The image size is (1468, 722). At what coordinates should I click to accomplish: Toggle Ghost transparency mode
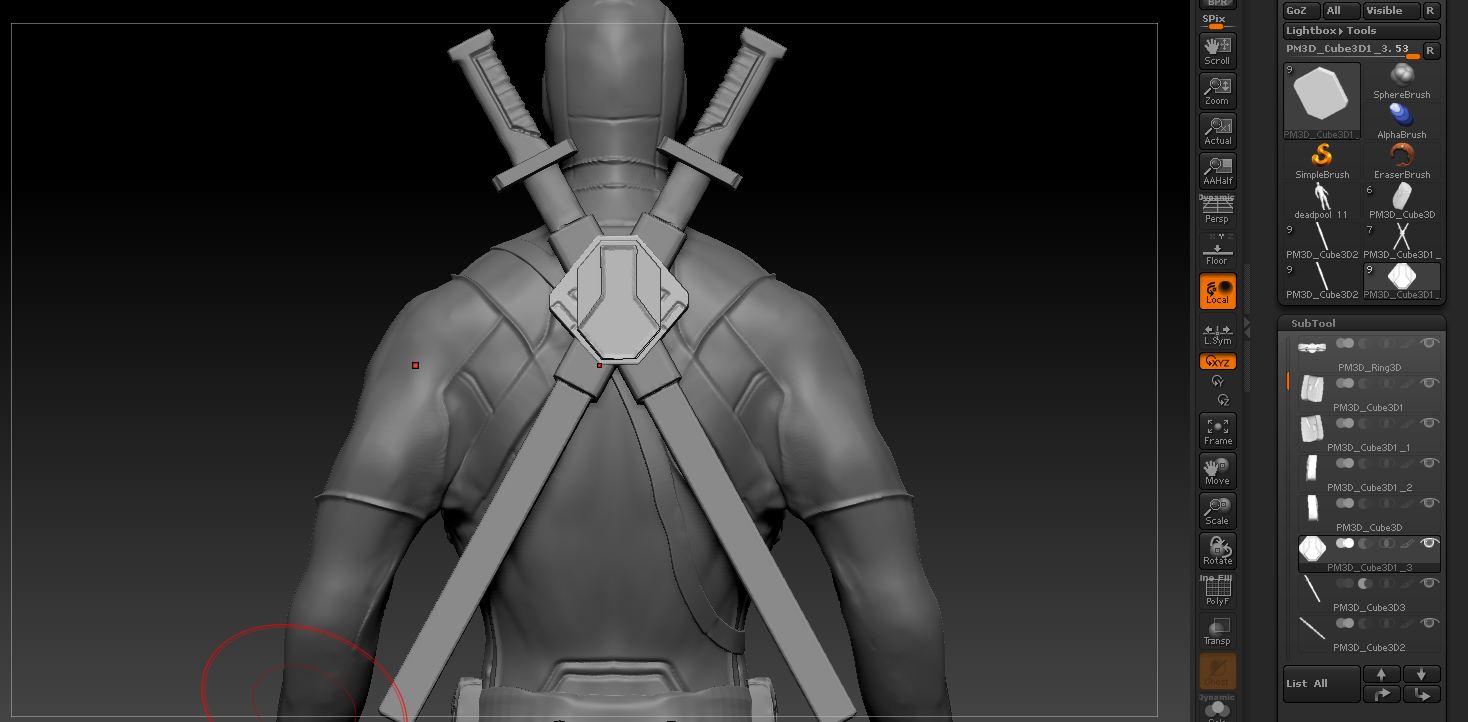tap(1217, 671)
